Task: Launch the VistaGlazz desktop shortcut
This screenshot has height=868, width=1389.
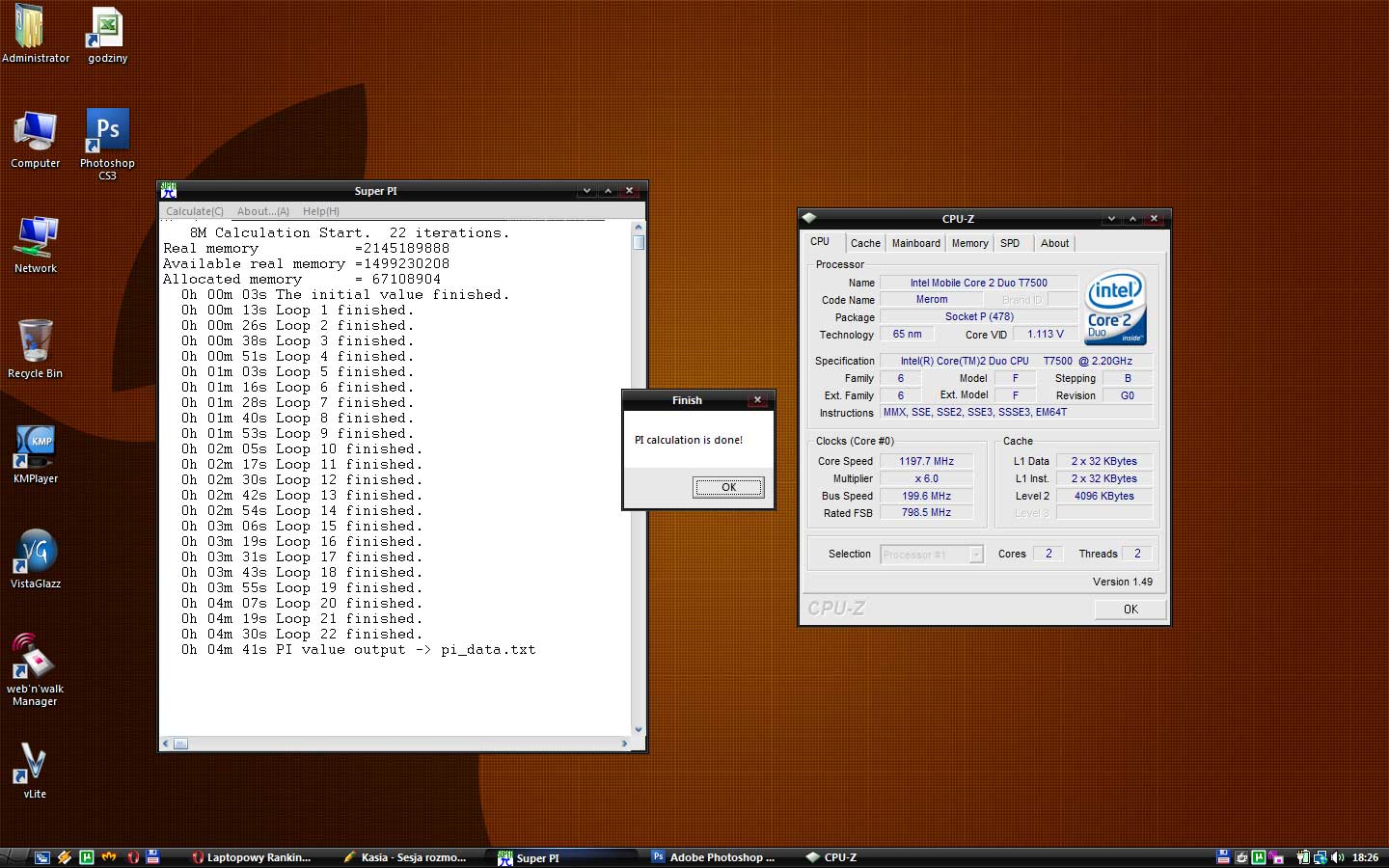Action: (35, 559)
